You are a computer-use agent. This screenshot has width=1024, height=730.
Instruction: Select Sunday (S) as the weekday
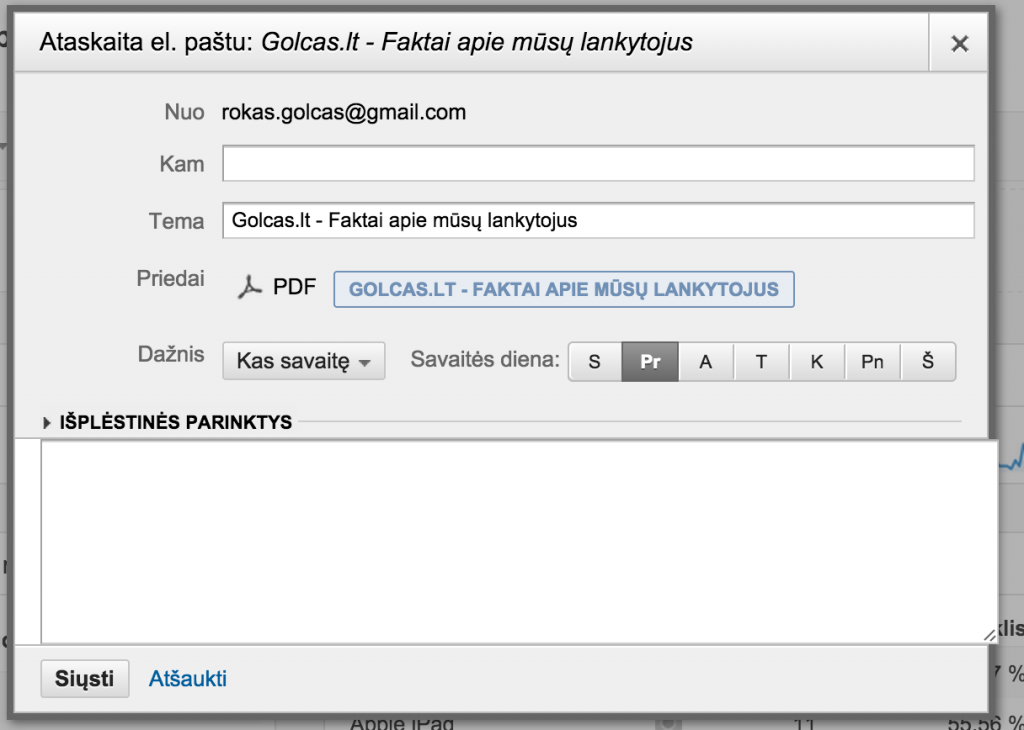click(x=595, y=362)
